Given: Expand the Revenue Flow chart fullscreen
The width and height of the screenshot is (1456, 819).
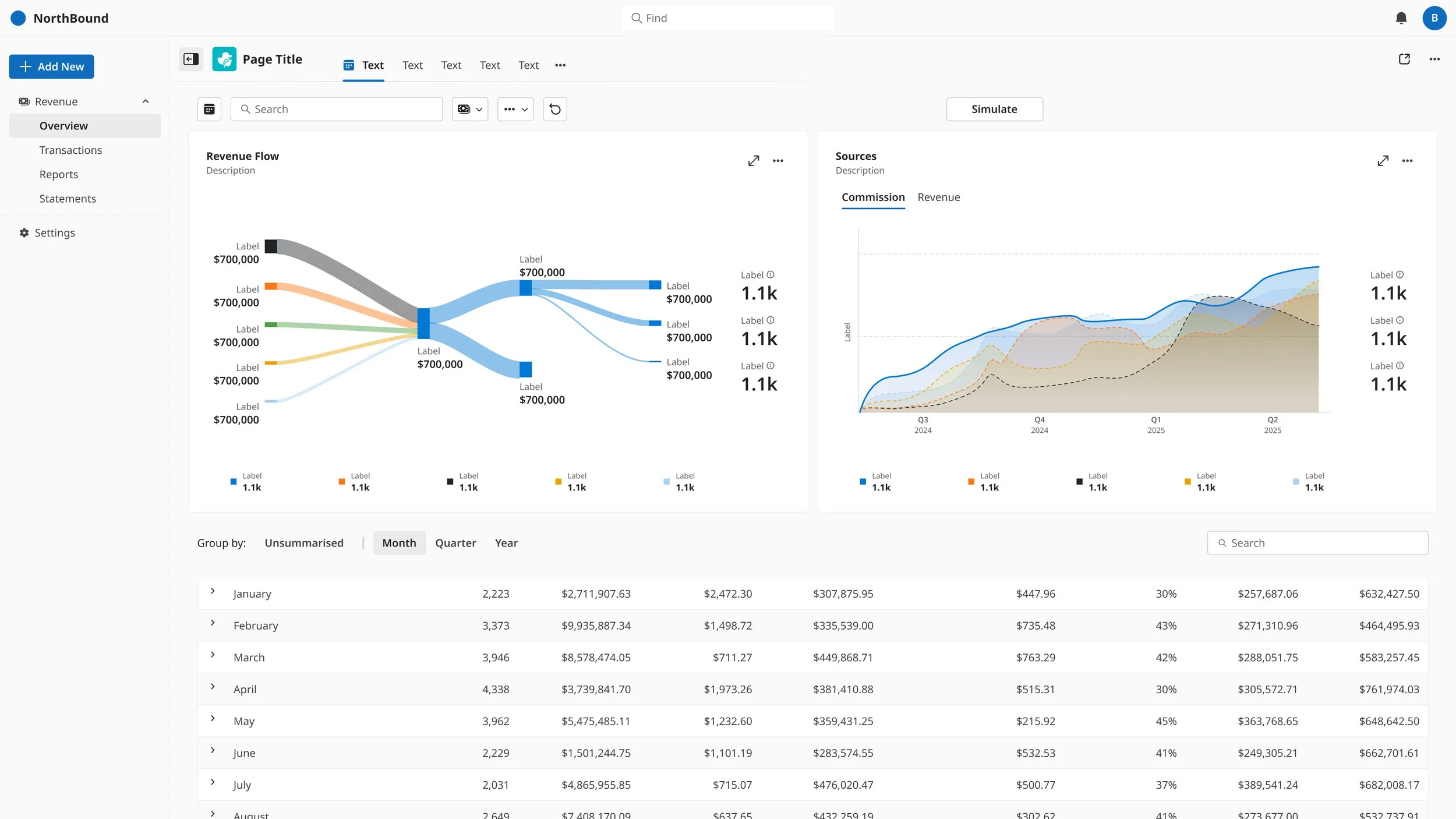Looking at the screenshot, I should point(754,161).
